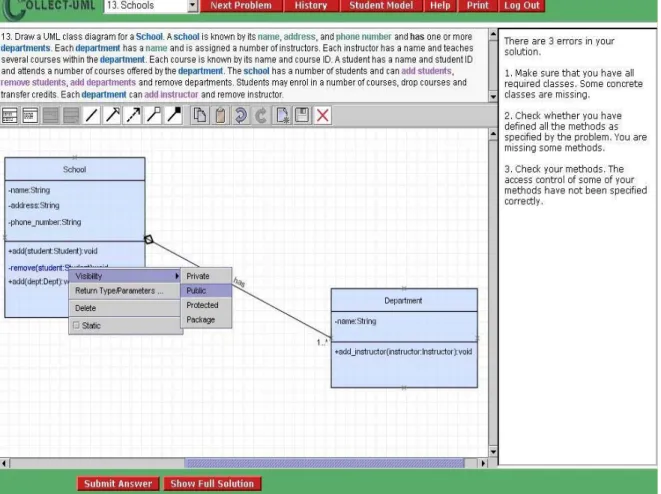Viewport: 661px width, 494px height.
Task: Click the 'has' label on association line
Action: tap(239, 282)
